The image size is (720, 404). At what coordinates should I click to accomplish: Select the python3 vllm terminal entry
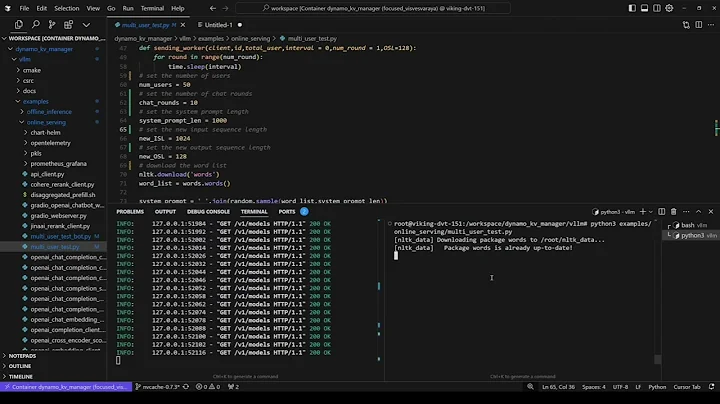[x=691, y=236]
